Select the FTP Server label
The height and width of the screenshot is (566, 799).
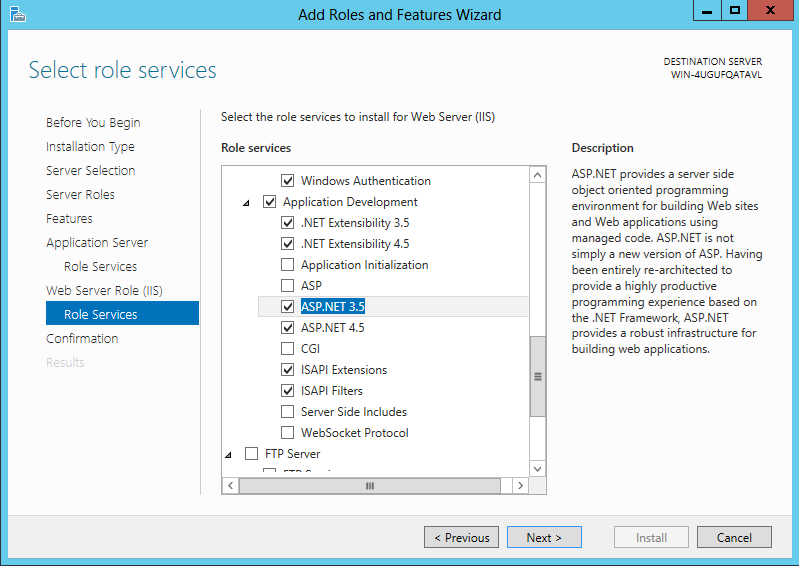(x=292, y=453)
